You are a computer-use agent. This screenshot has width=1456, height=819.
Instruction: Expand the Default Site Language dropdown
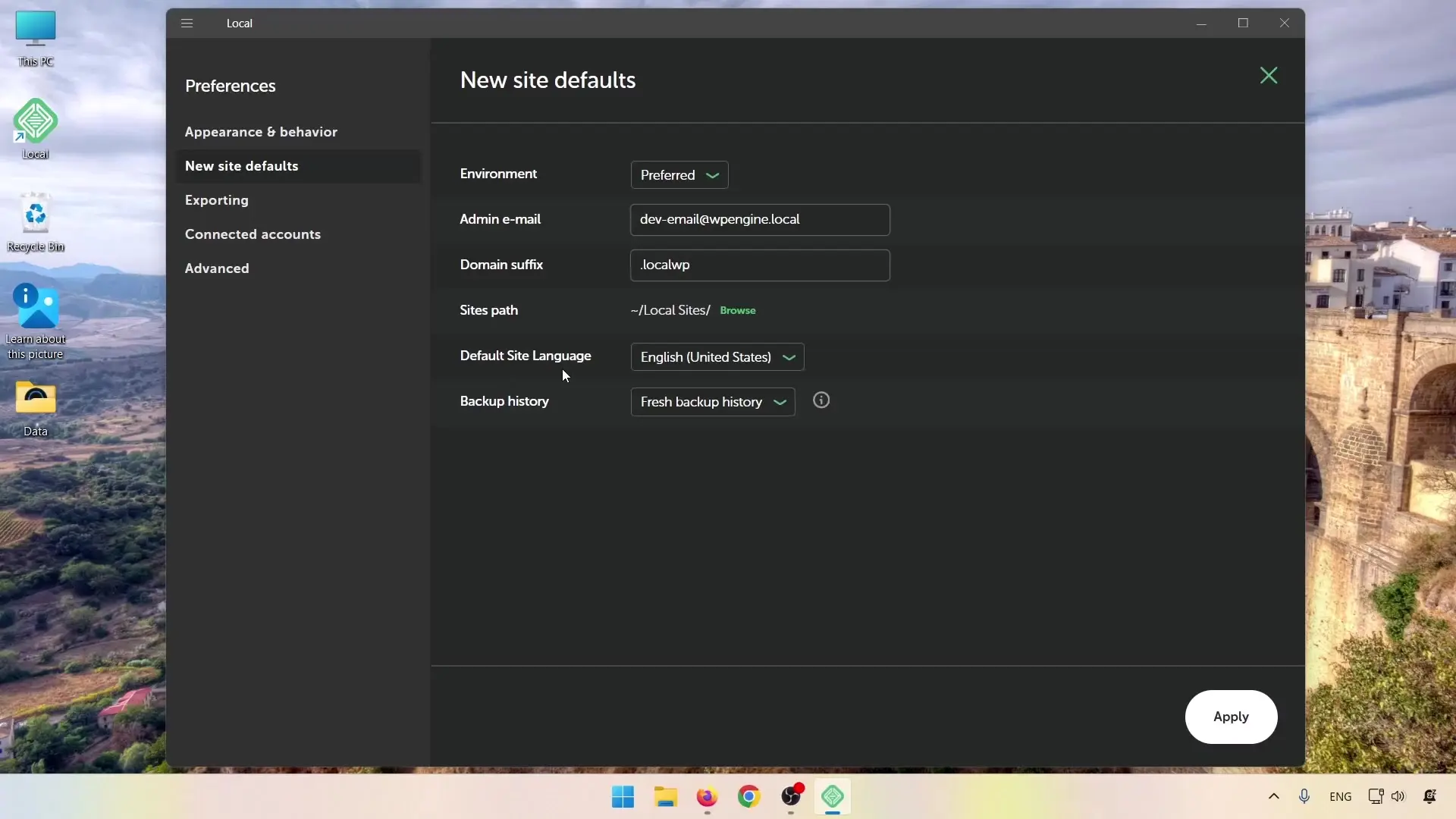(717, 357)
